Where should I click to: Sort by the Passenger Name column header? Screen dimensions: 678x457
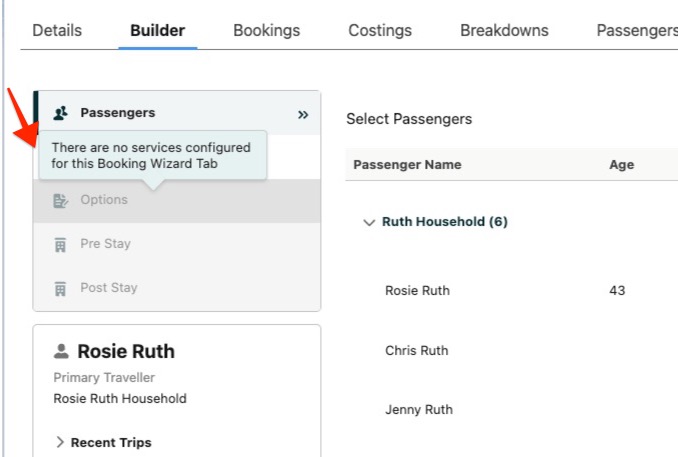[407, 165]
